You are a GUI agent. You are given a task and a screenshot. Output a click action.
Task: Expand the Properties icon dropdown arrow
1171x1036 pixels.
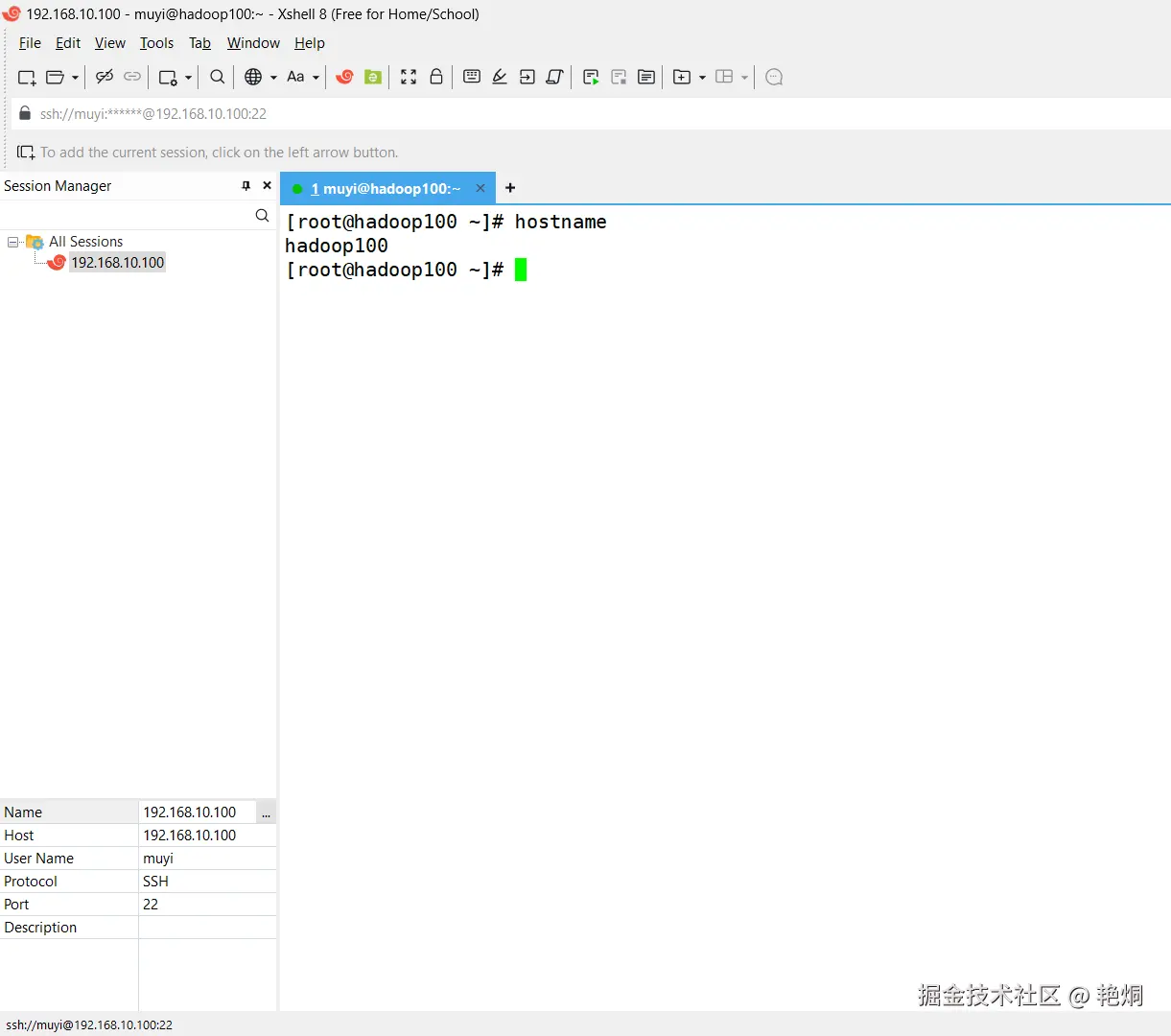tap(188, 78)
